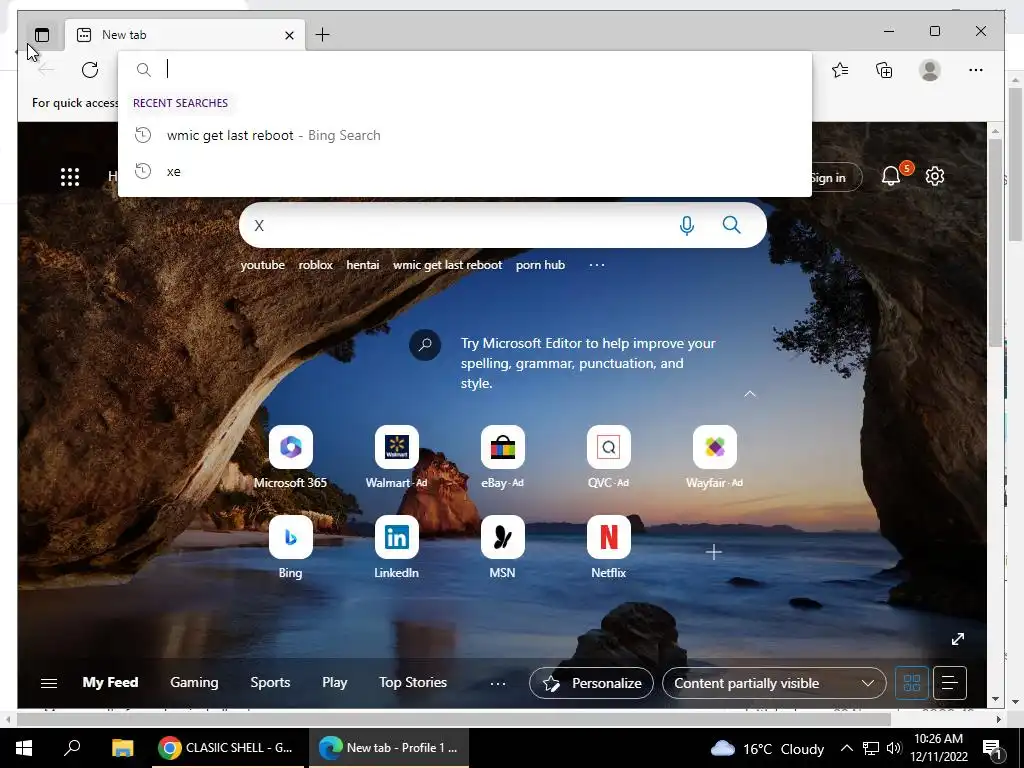The image size is (1024, 768).
Task: Expand Content partially visible dropdown
Action: point(774,683)
